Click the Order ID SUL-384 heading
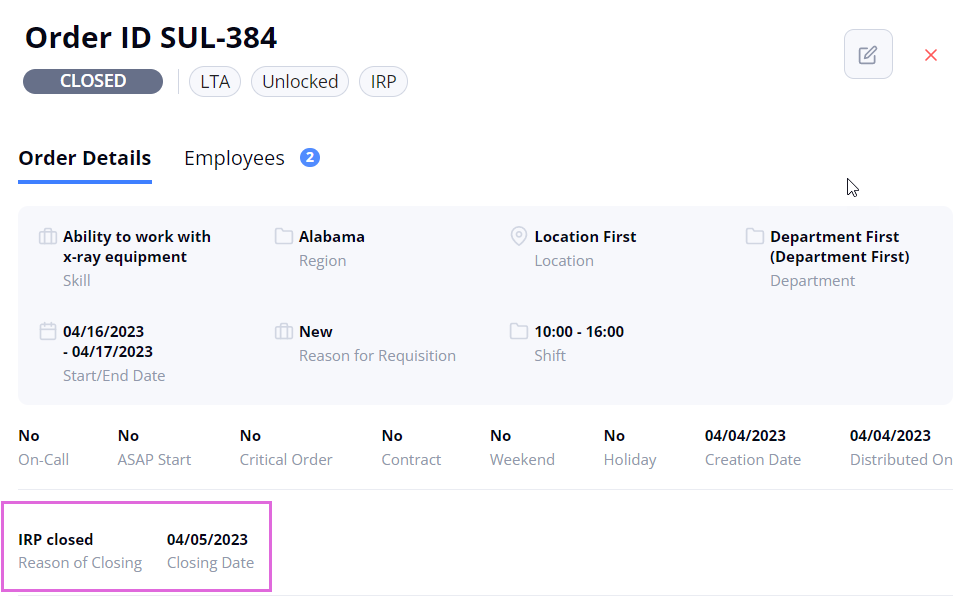This screenshot has height=614, width=964. point(151,37)
